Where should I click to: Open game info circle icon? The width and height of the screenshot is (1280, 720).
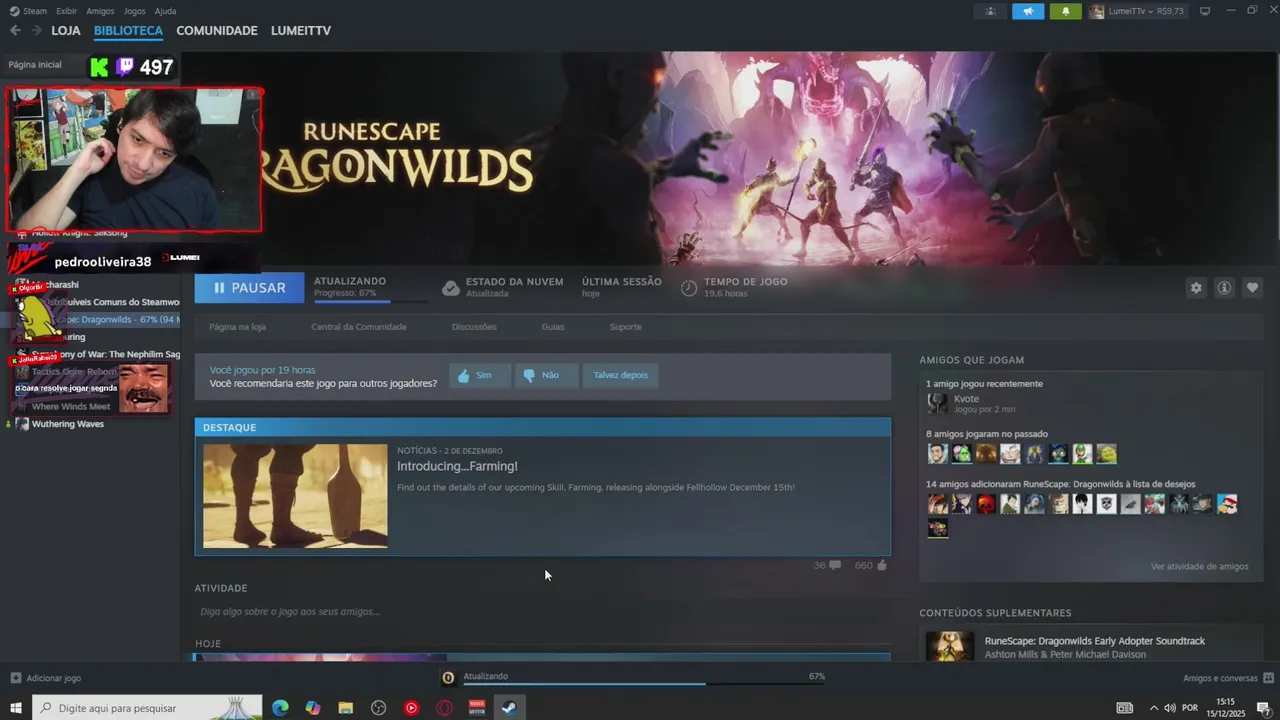pyautogui.click(x=1224, y=288)
